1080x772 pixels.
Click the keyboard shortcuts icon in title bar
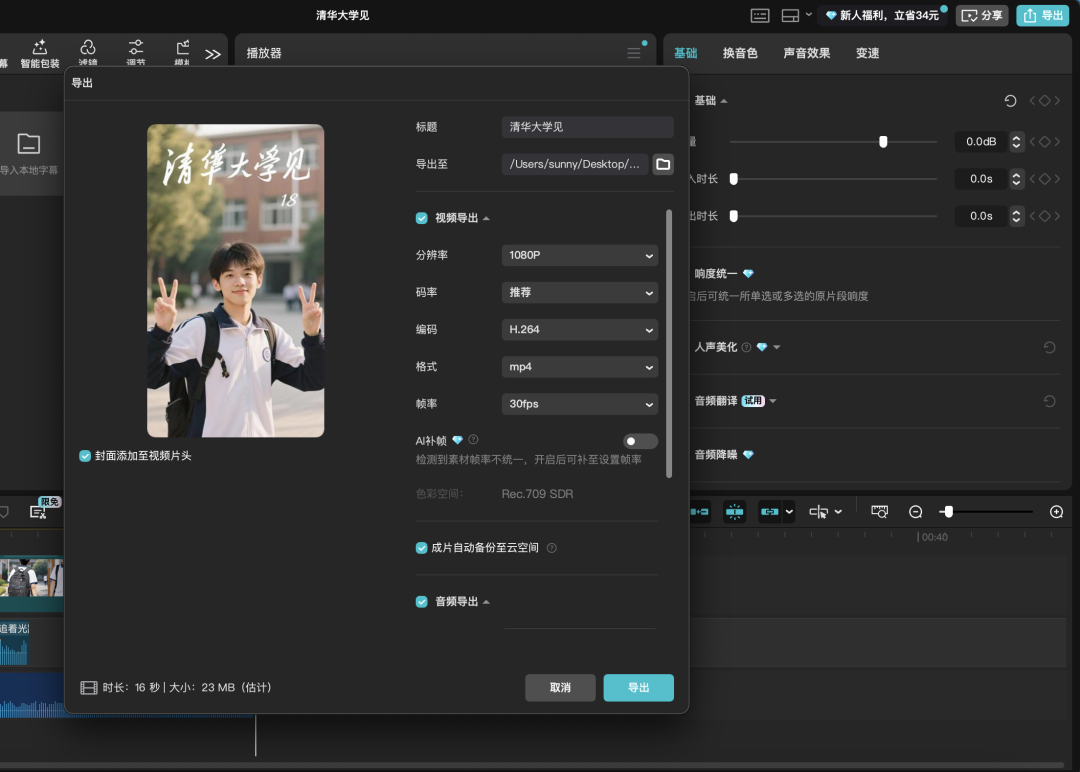pyautogui.click(x=760, y=15)
